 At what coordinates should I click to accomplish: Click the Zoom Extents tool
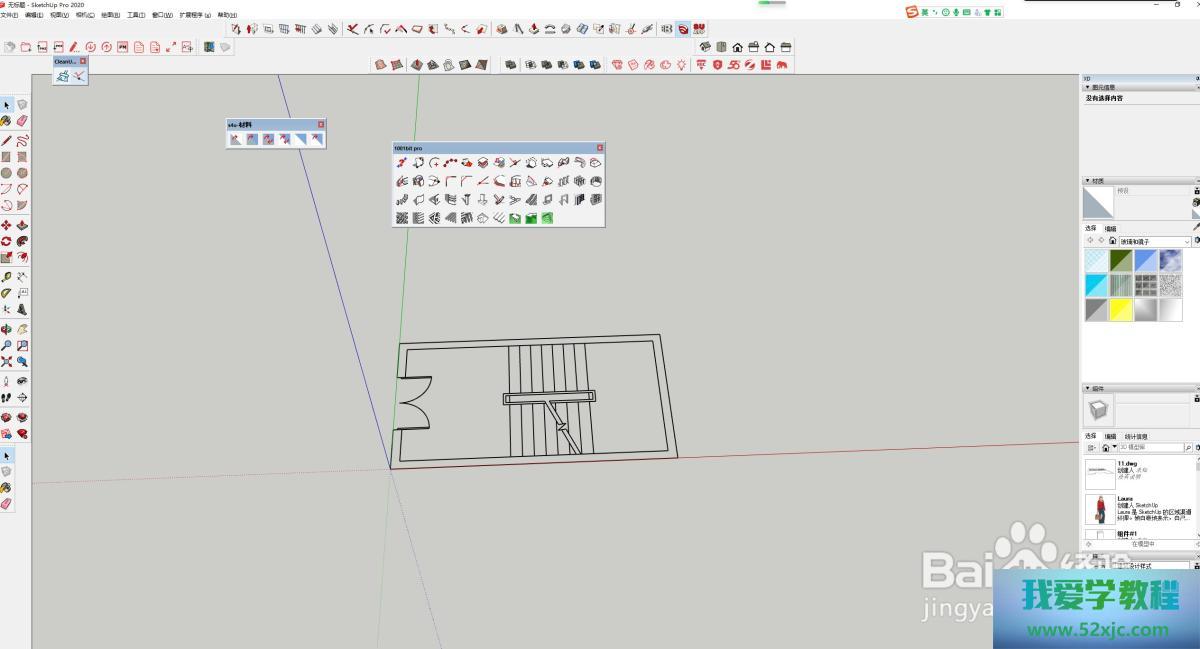[x=7, y=361]
